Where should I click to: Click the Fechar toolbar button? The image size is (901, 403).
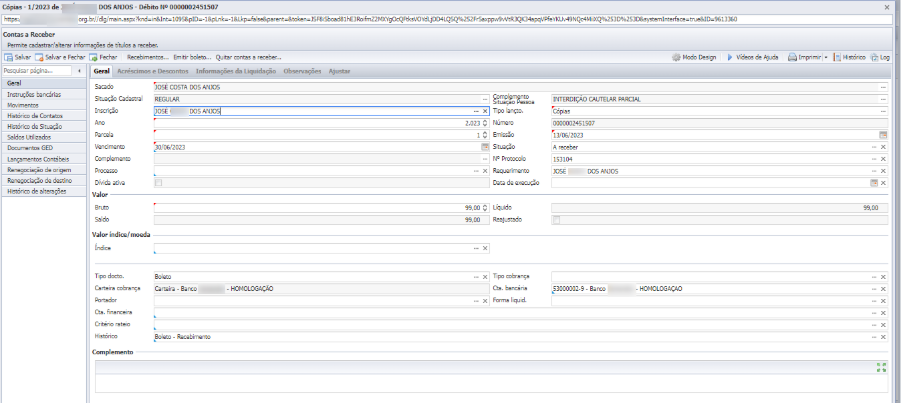tap(103, 57)
